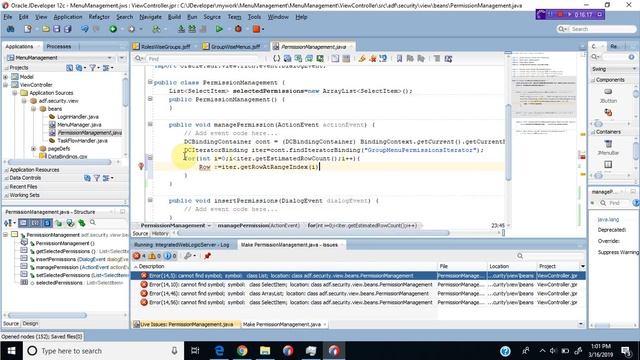Open Microsoft Edge from the taskbar
The width and height of the screenshot is (640, 360).
coord(219,351)
